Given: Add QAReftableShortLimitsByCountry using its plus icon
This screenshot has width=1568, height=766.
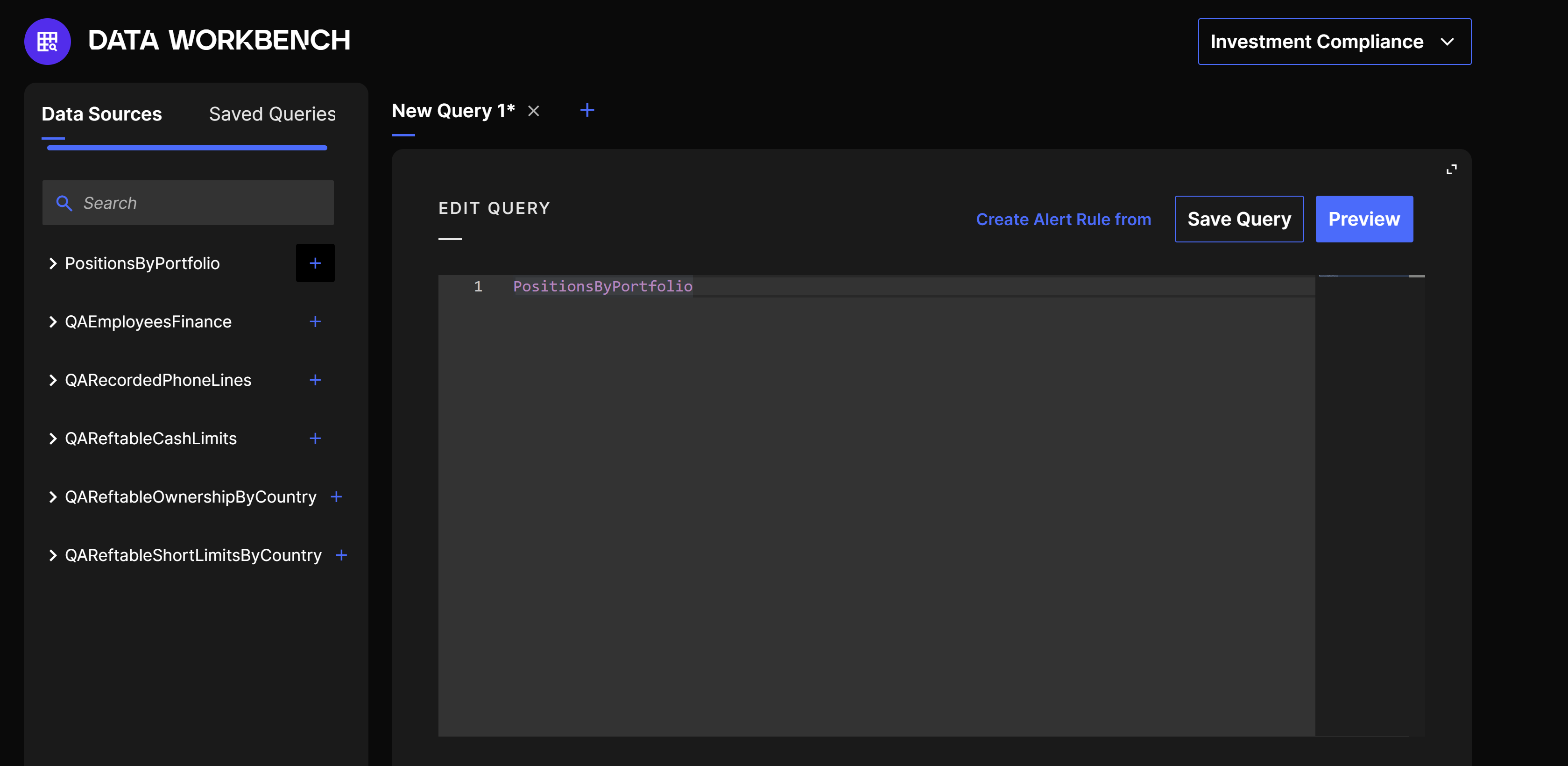Looking at the screenshot, I should coord(341,555).
